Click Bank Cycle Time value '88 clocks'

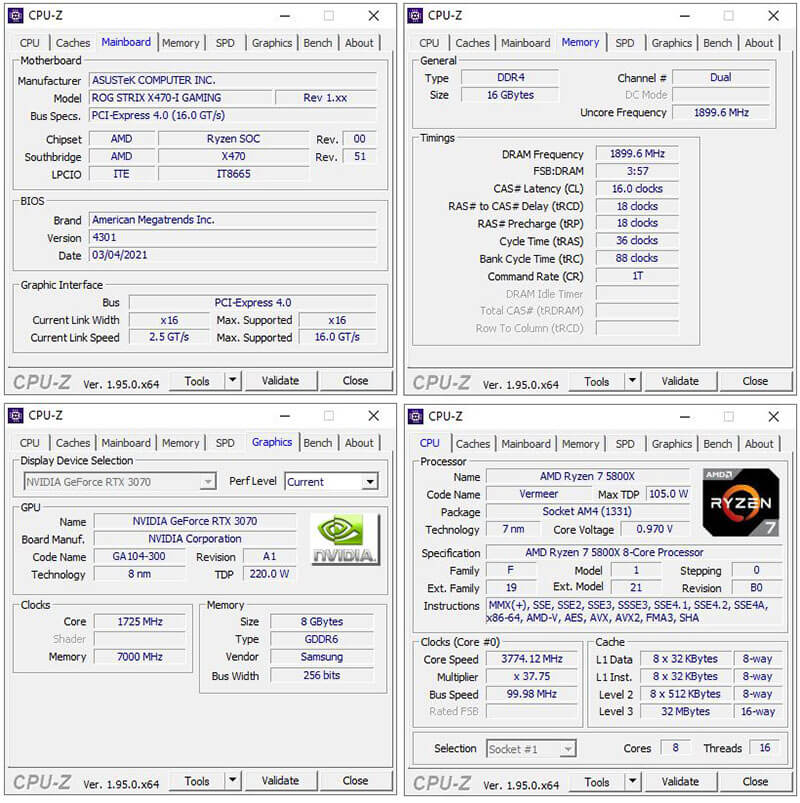tap(637, 258)
